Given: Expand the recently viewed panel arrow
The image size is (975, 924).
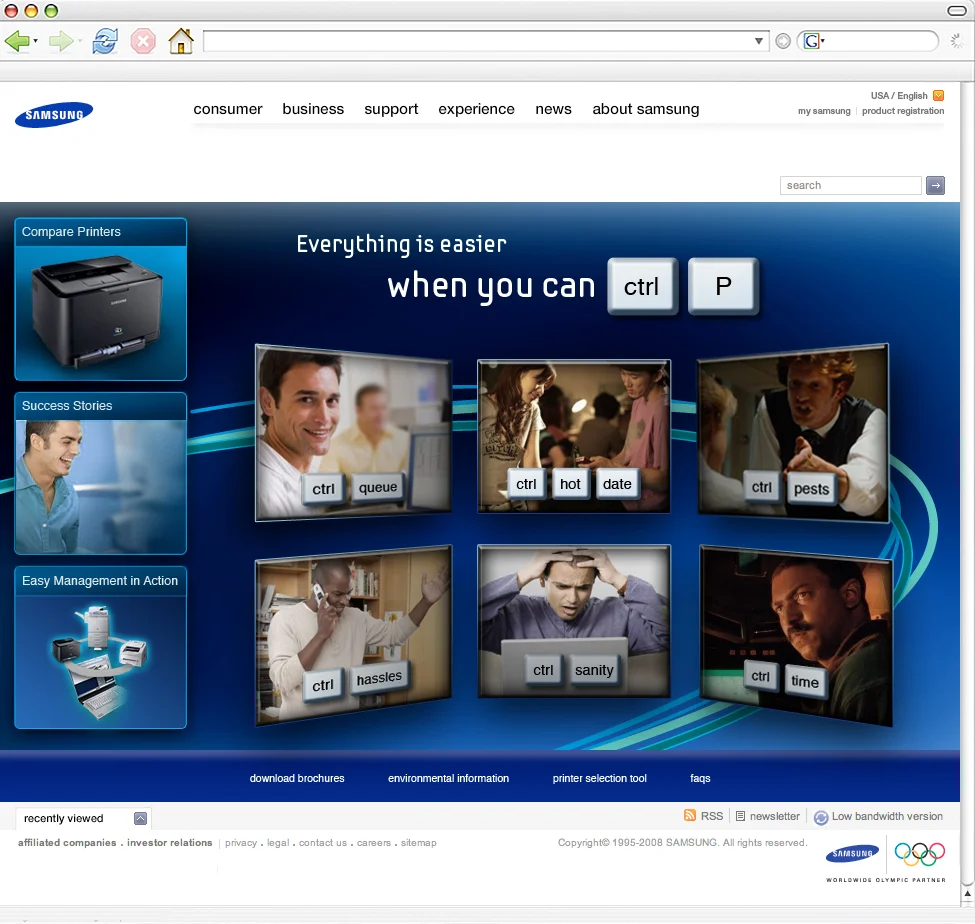Looking at the screenshot, I should pos(141,818).
